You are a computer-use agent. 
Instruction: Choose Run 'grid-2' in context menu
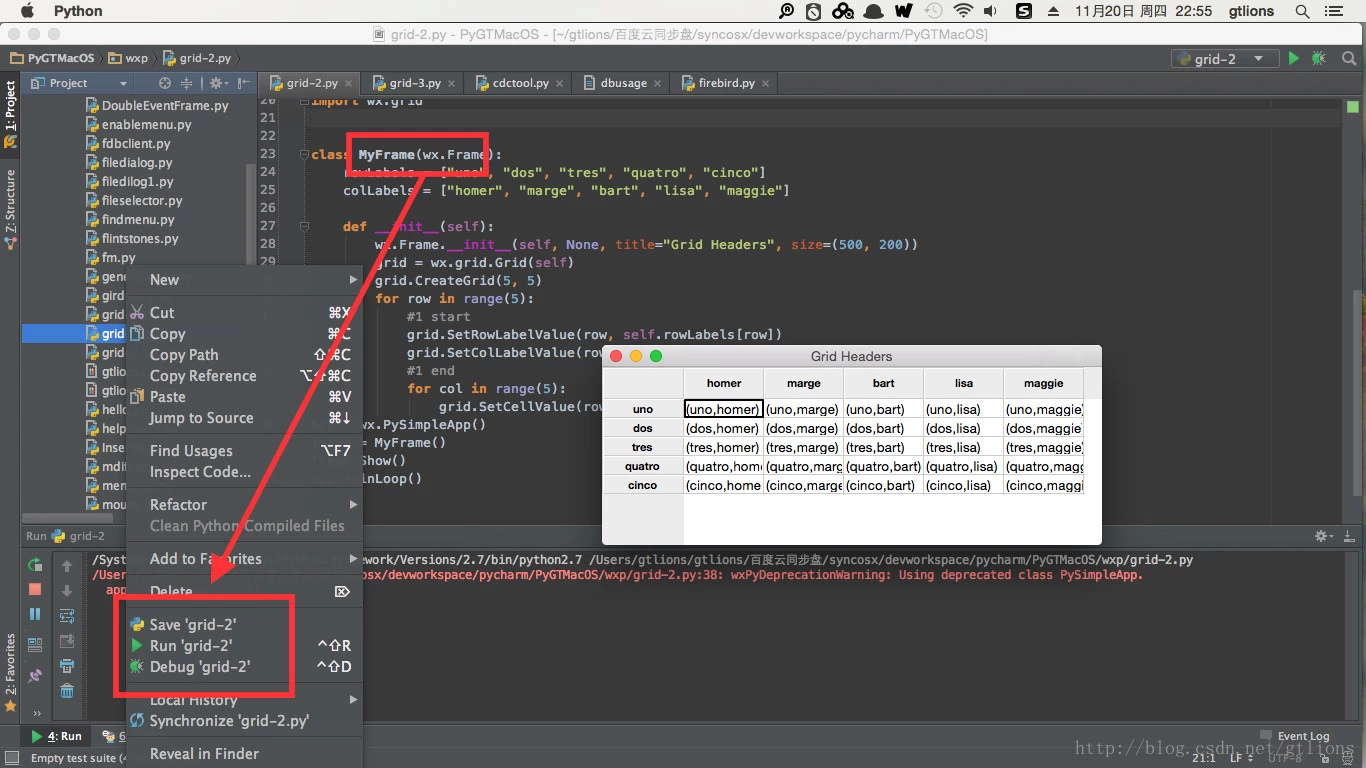[x=242, y=646]
